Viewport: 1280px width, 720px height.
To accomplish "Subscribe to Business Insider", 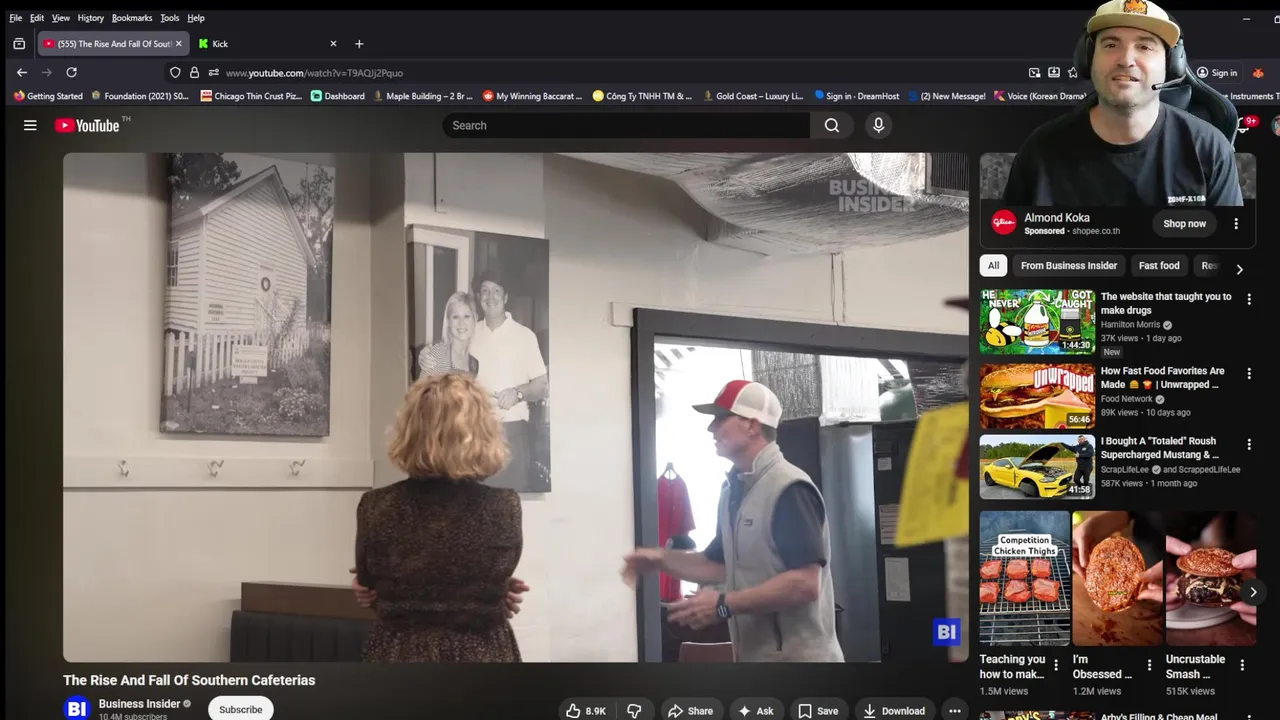I will (x=241, y=709).
